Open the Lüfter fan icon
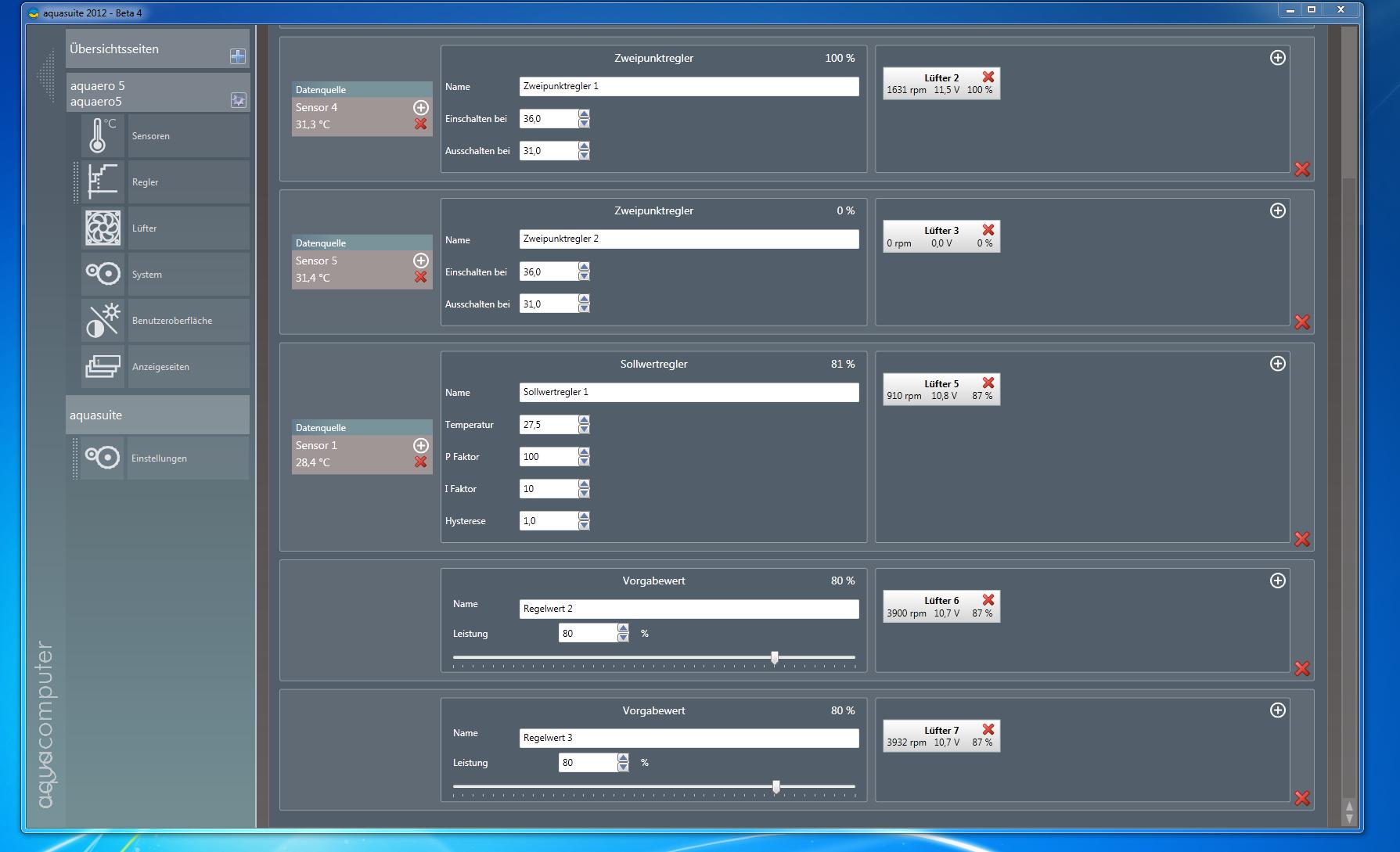The image size is (1400, 852). pyautogui.click(x=103, y=228)
